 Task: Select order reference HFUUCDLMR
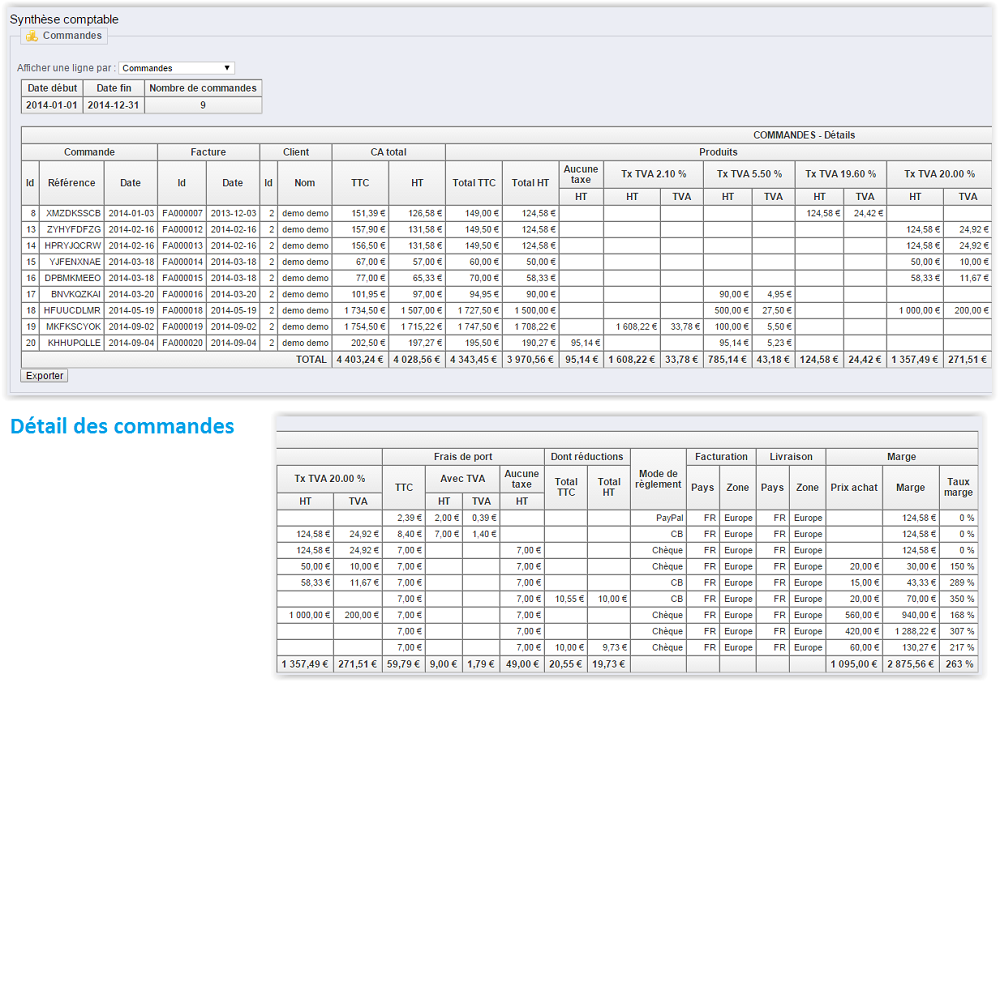74,310
